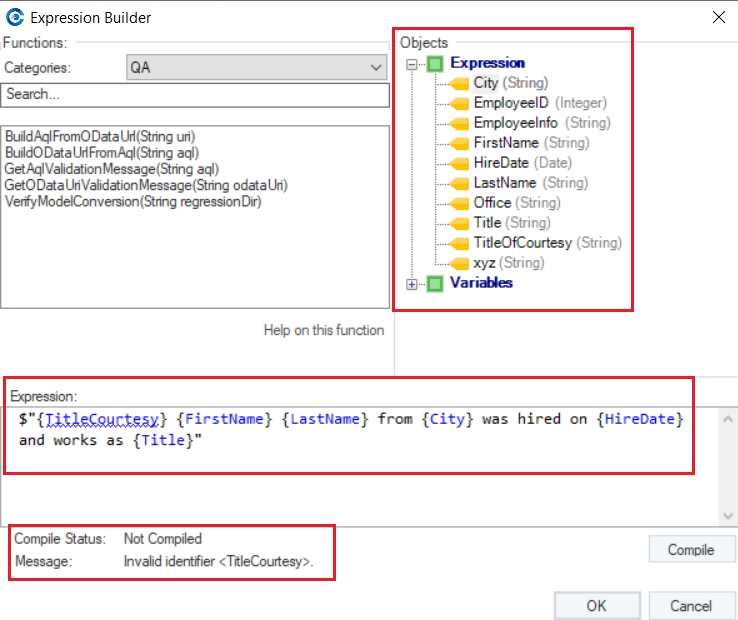Viewport: 738px width, 620px height.
Task: Click expression editor scrollbar down arrow
Action: point(728,516)
